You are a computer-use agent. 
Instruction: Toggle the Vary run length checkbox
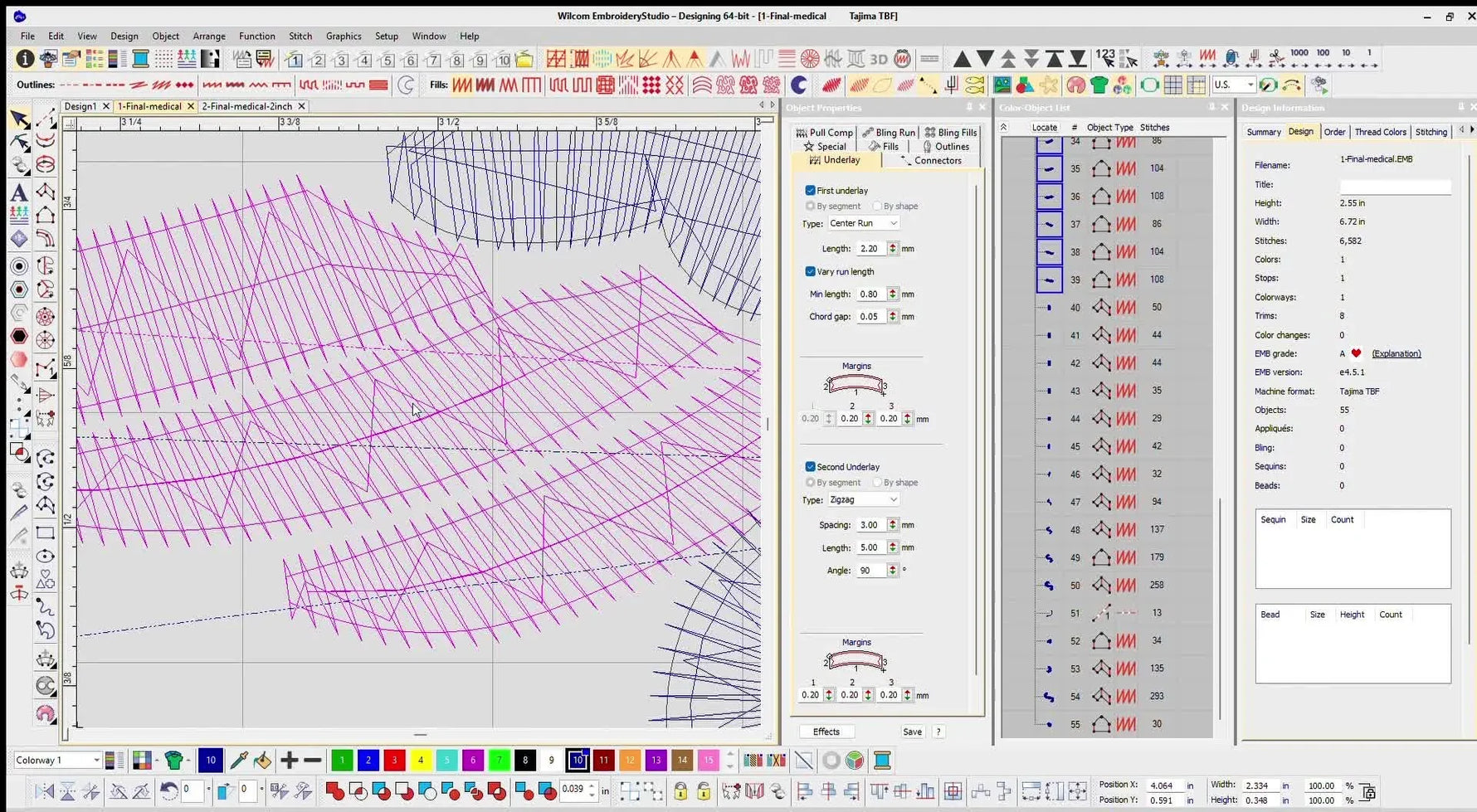pyautogui.click(x=811, y=271)
